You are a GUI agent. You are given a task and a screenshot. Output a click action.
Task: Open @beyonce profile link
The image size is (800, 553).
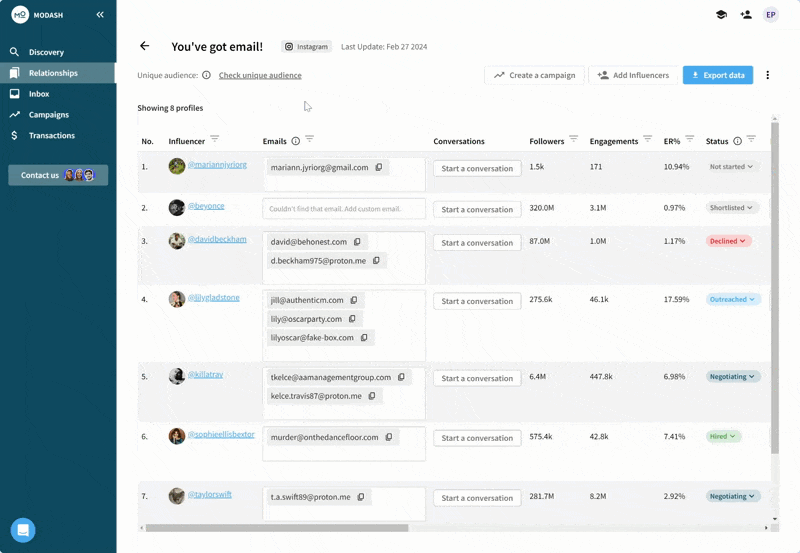point(206,206)
